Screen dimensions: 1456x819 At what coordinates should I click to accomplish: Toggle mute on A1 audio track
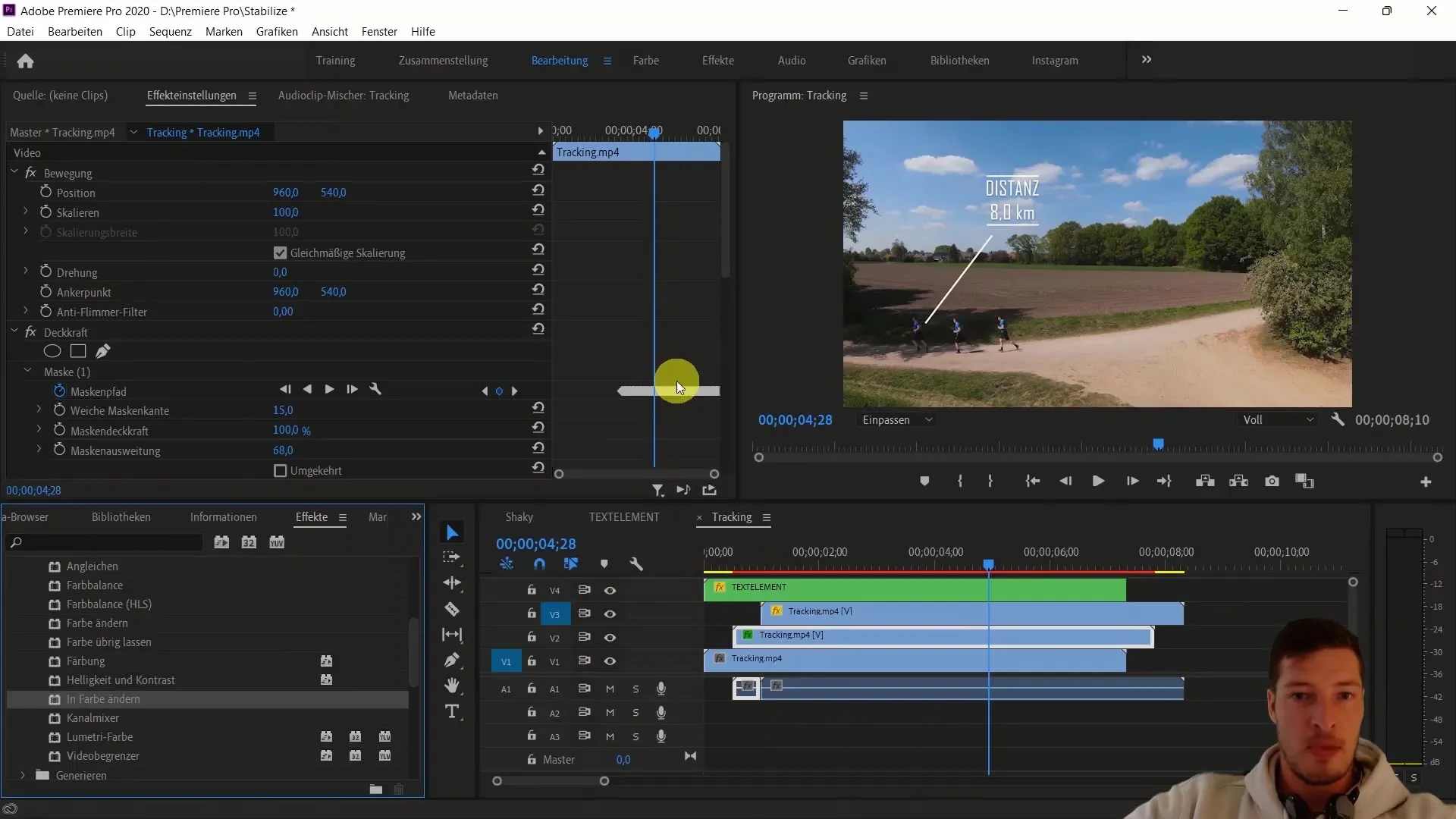click(x=609, y=688)
